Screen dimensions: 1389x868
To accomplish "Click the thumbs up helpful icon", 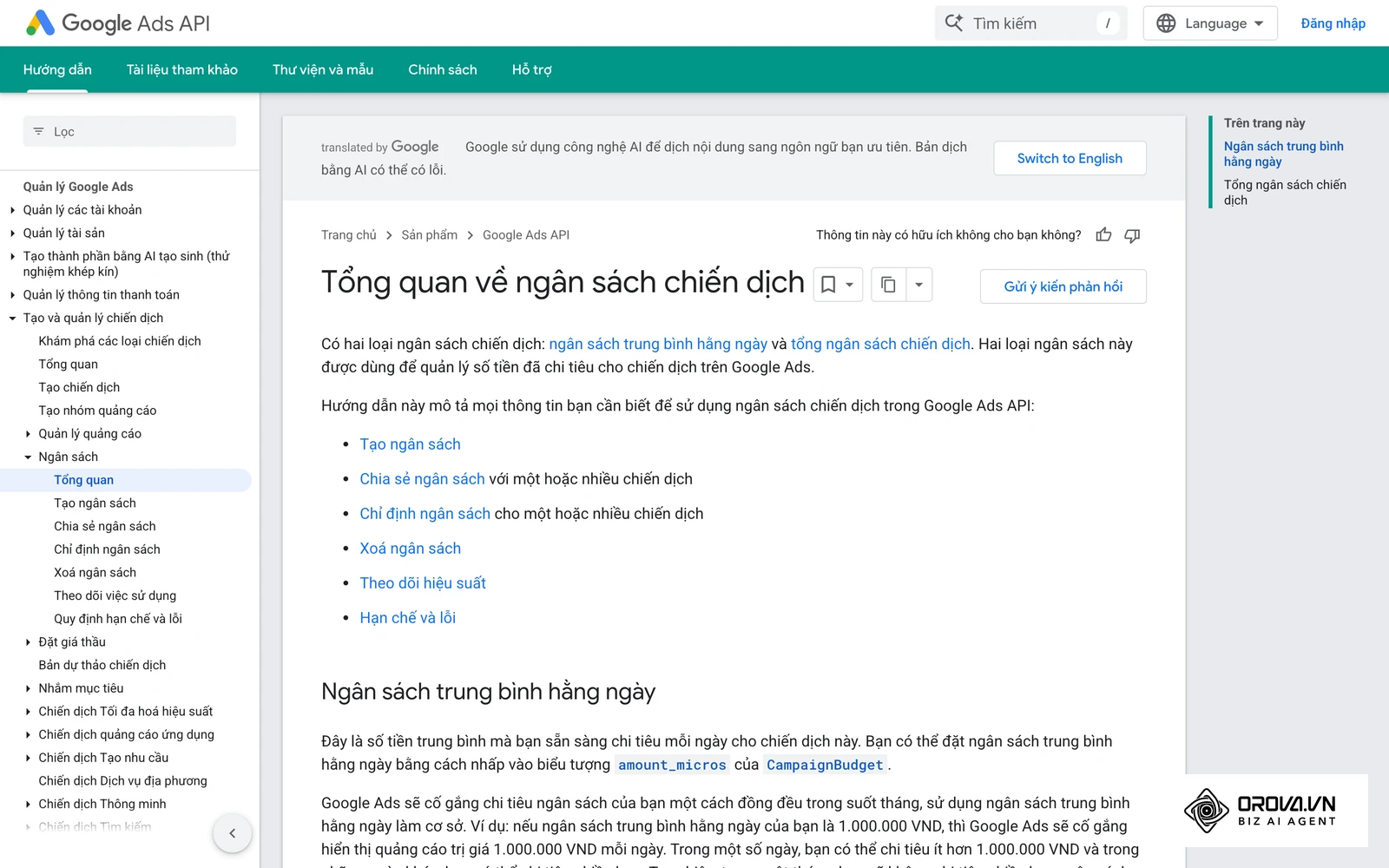I will [x=1103, y=235].
